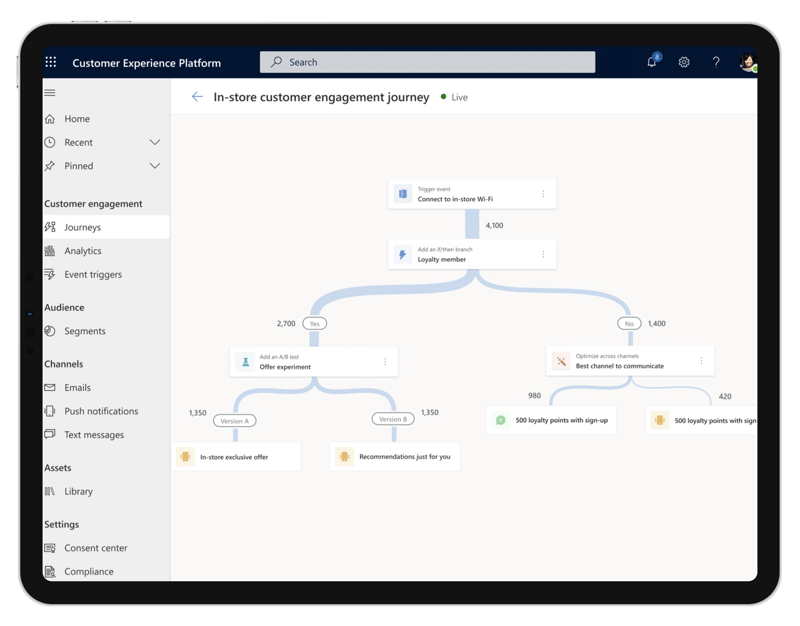Viewport: 800px width, 626px height.
Task: Expand the Pinned chevron
Action: 155,166
